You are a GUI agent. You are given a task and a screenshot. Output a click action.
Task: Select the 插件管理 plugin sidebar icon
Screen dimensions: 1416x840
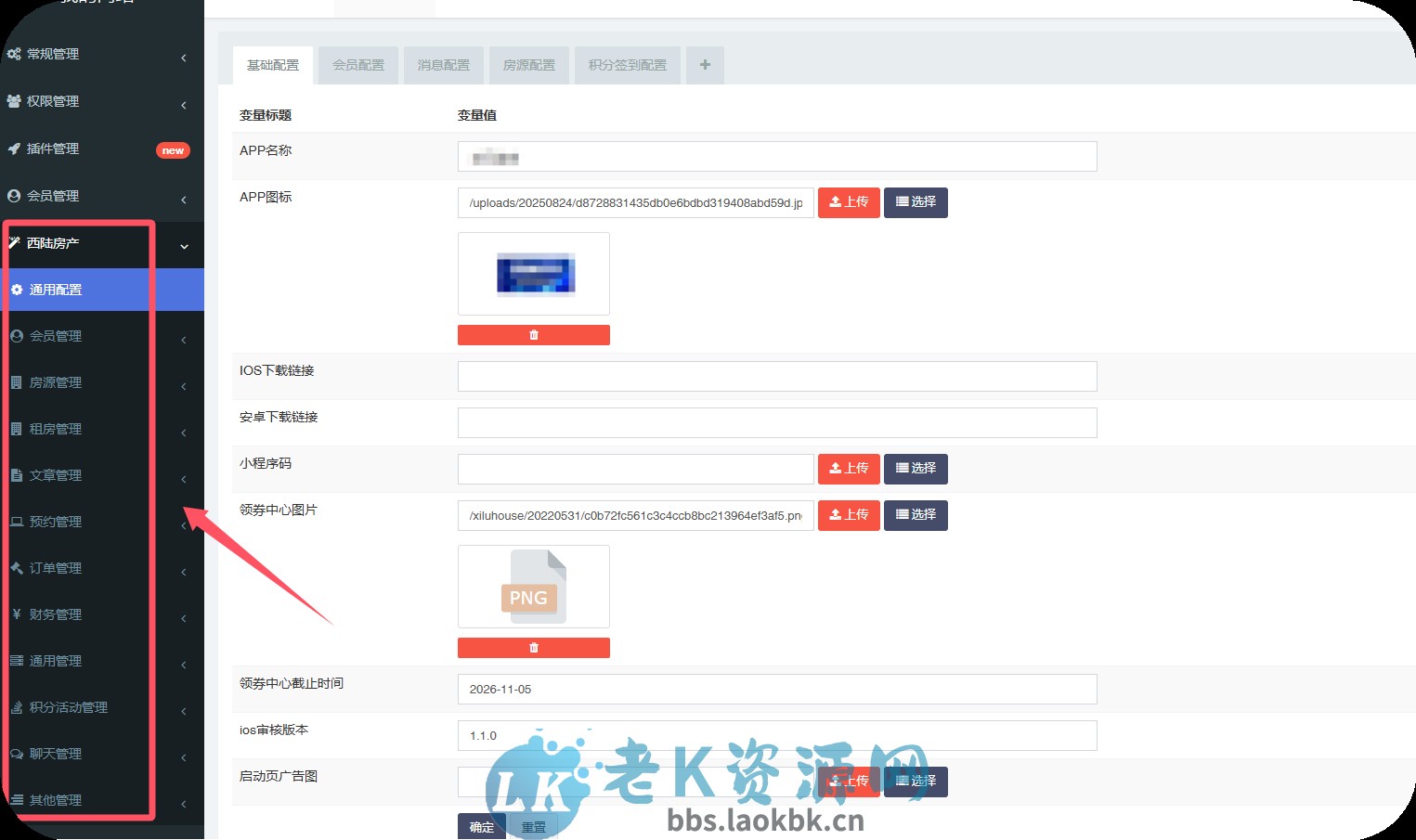click(x=13, y=149)
